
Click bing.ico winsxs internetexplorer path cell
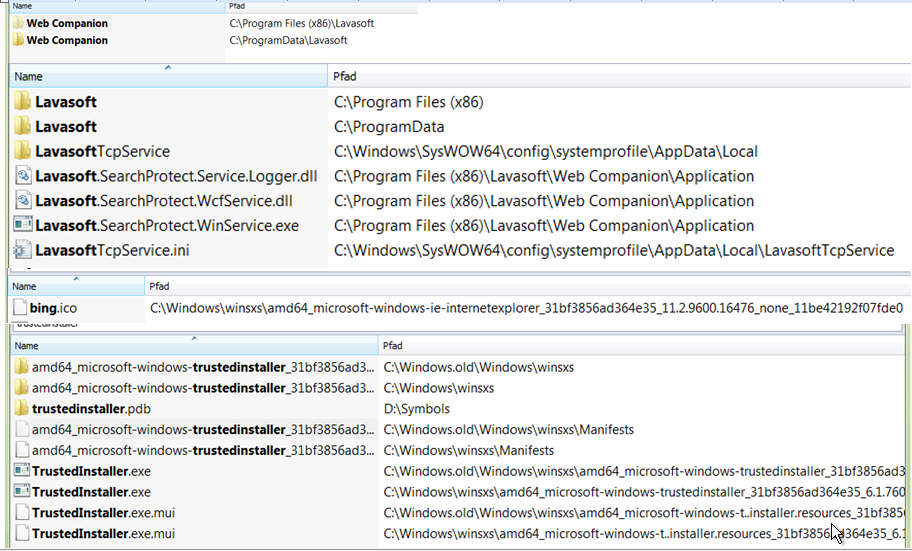pos(526,308)
